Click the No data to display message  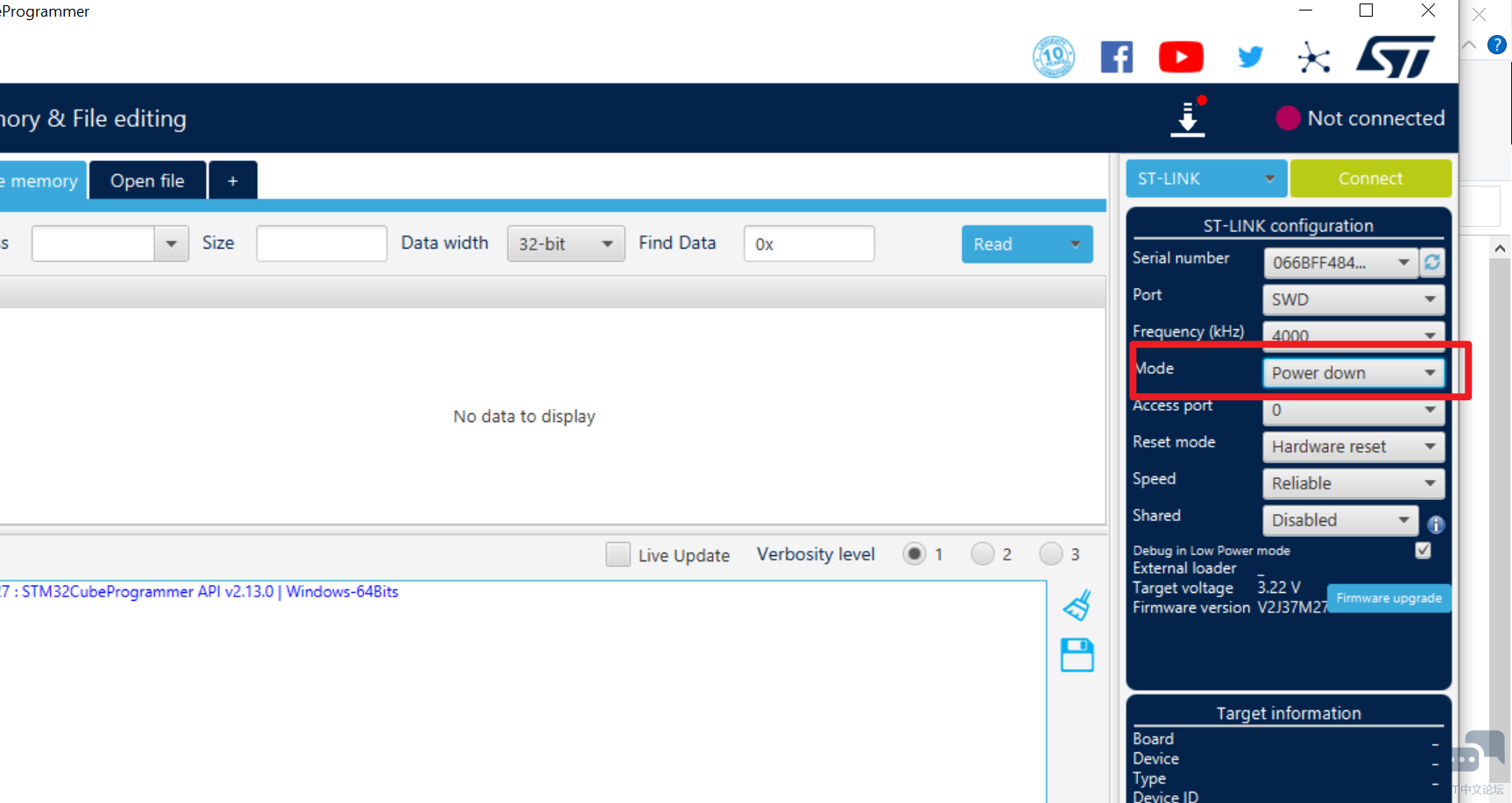click(524, 417)
